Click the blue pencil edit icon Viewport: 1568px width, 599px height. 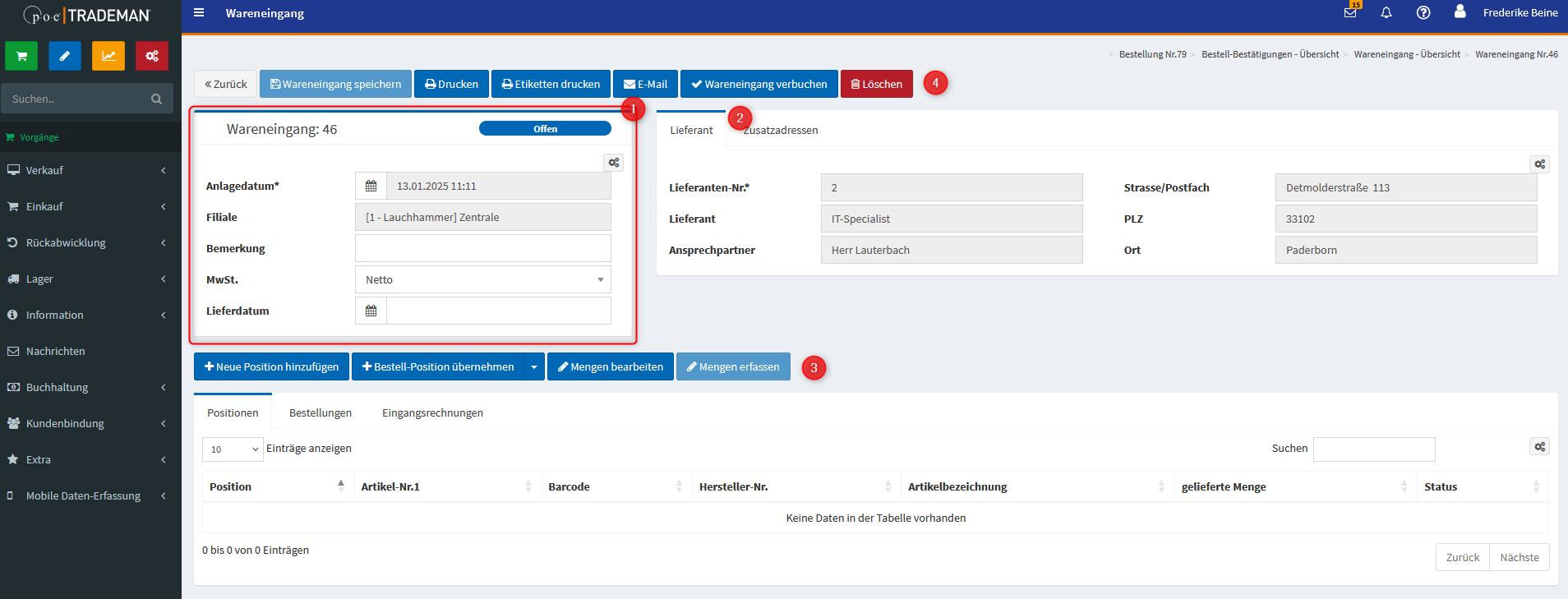coord(65,56)
